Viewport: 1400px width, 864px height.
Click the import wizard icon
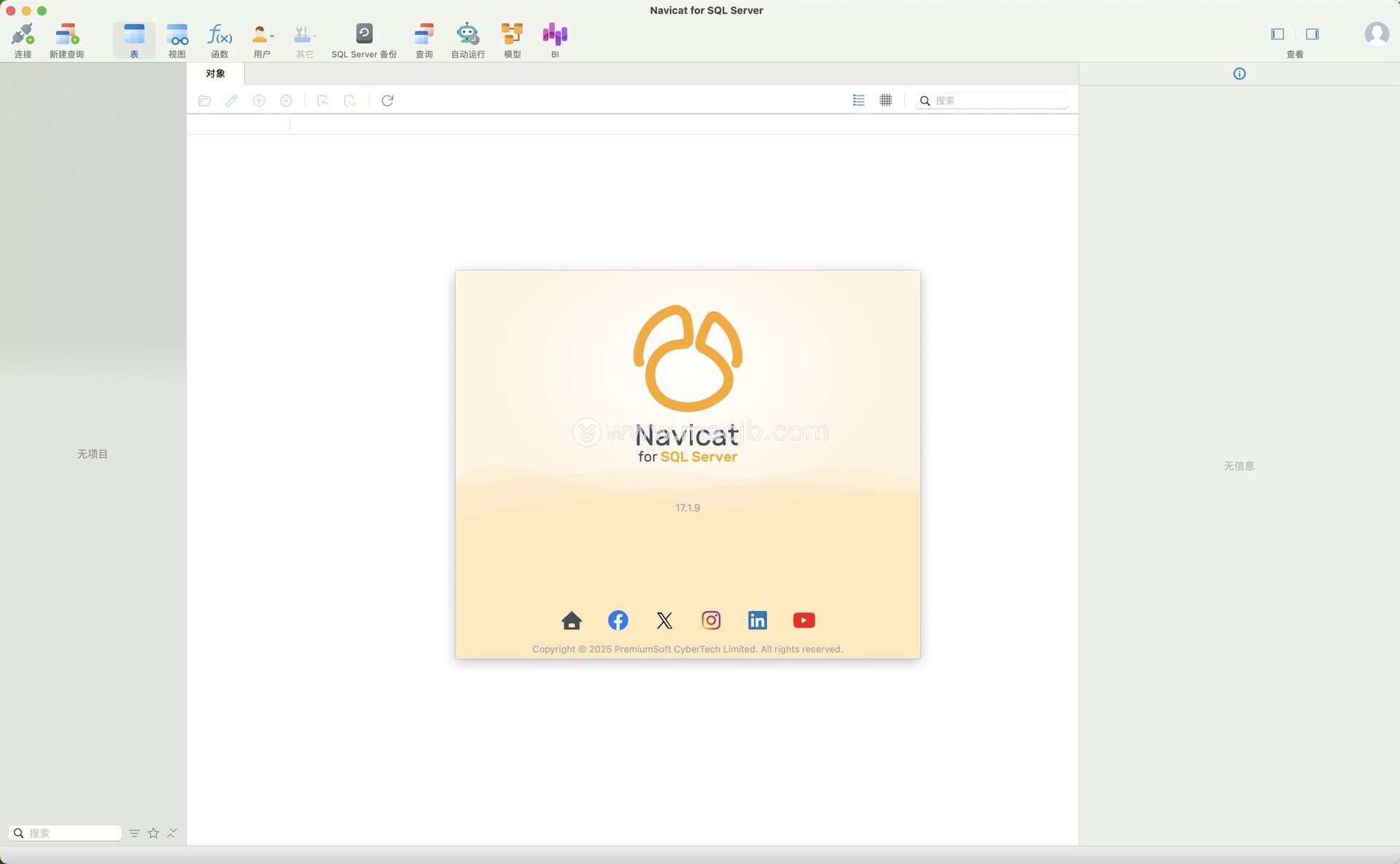(x=323, y=101)
